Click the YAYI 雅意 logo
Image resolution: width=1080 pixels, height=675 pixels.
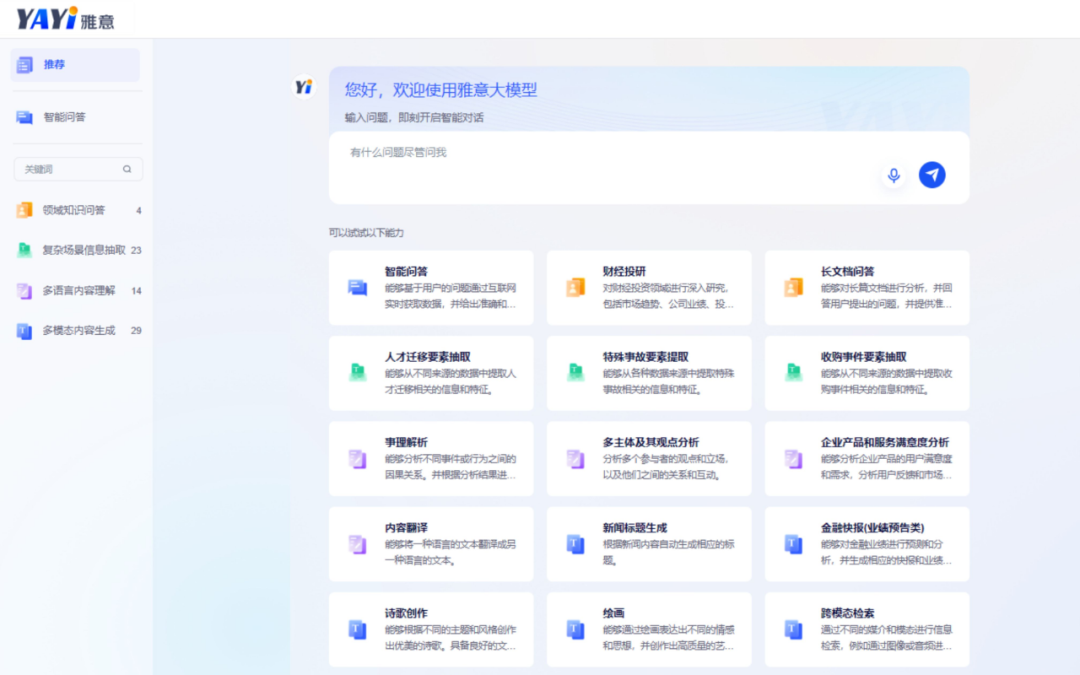coord(65,19)
